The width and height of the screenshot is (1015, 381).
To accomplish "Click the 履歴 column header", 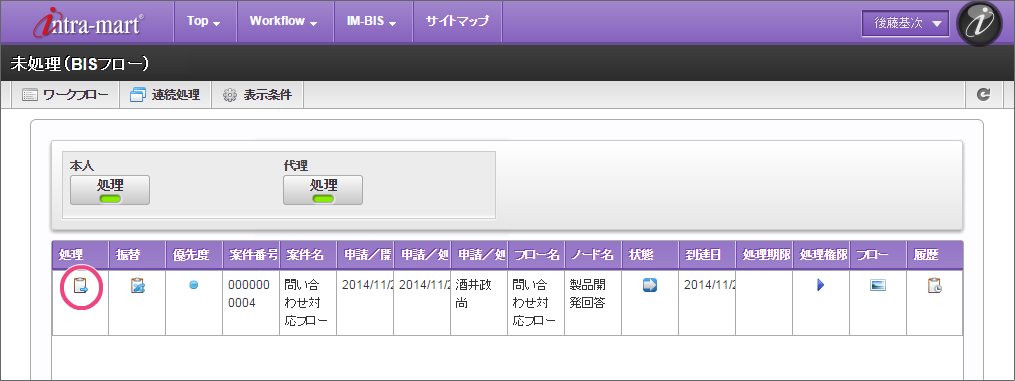I will point(935,255).
